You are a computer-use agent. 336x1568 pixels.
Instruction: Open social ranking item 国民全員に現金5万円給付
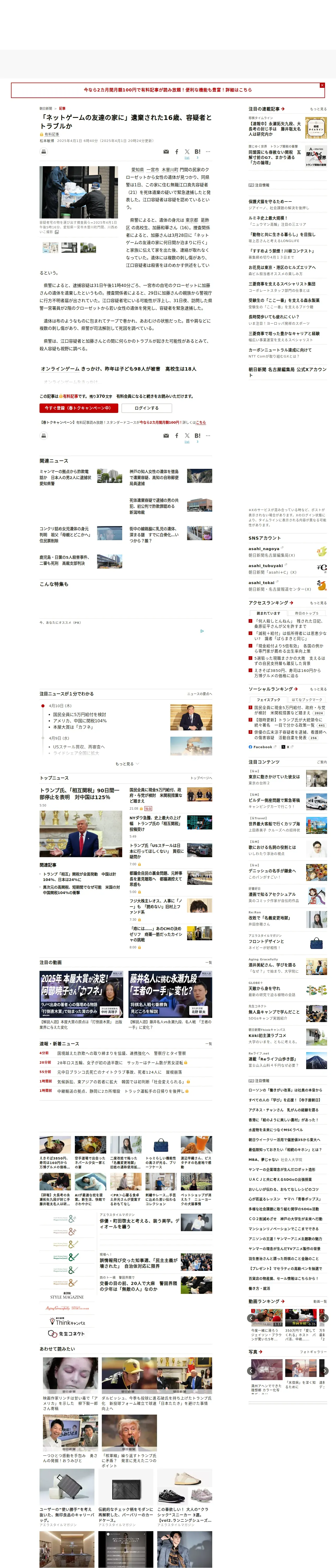(x=290, y=710)
